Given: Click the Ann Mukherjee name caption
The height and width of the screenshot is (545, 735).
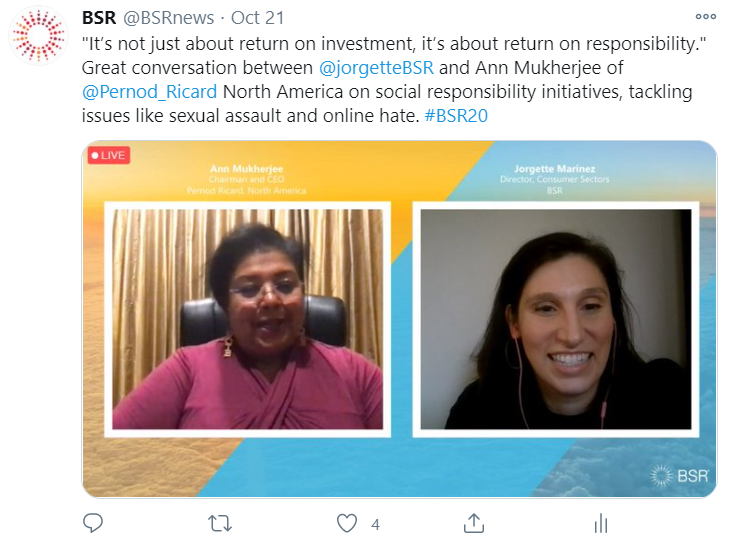Looking at the screenshot, I should click(x=246, y=169).
